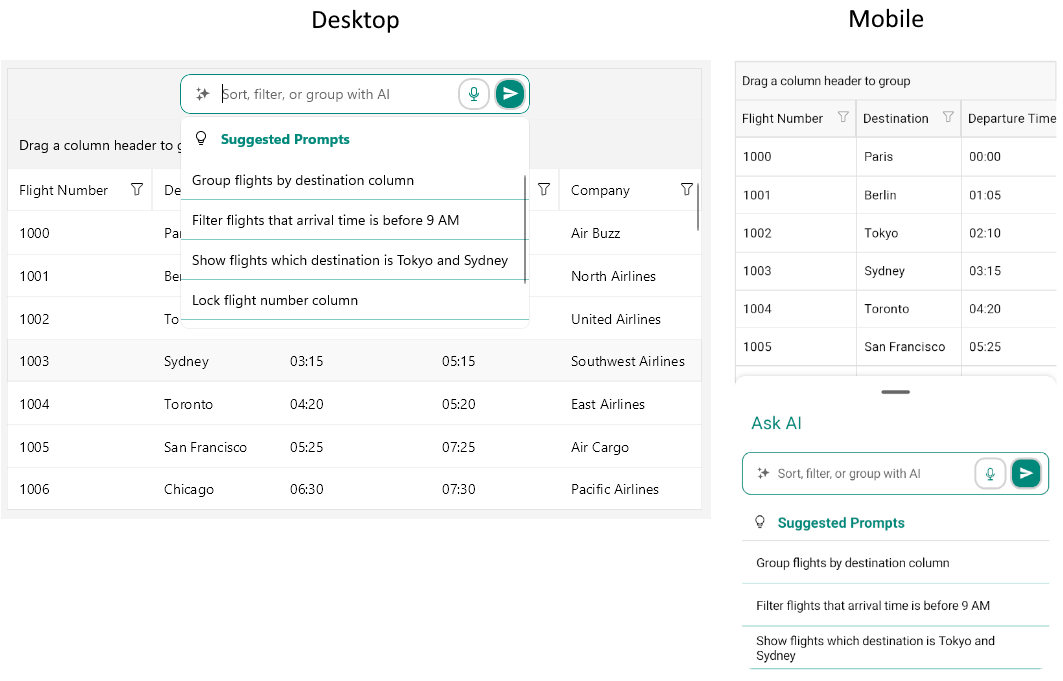Tap mobile prompt about Tokyo and Sydney flights
Image resolution: width=1063 pixels, height=681 pixels.
pyautogui.click(x=875, y=648)
